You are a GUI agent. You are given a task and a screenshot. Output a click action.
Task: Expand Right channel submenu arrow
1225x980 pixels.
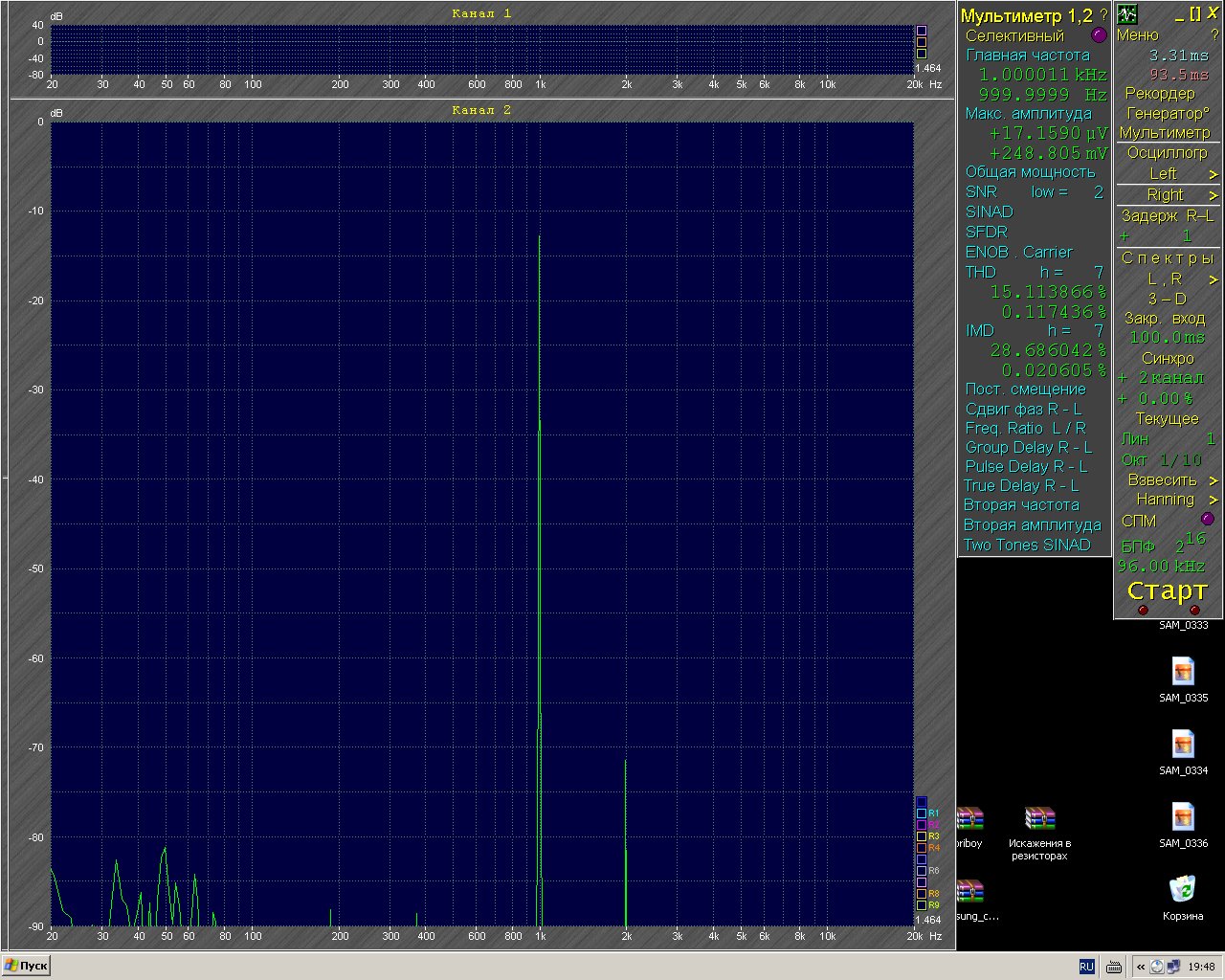coord(1214,195)
